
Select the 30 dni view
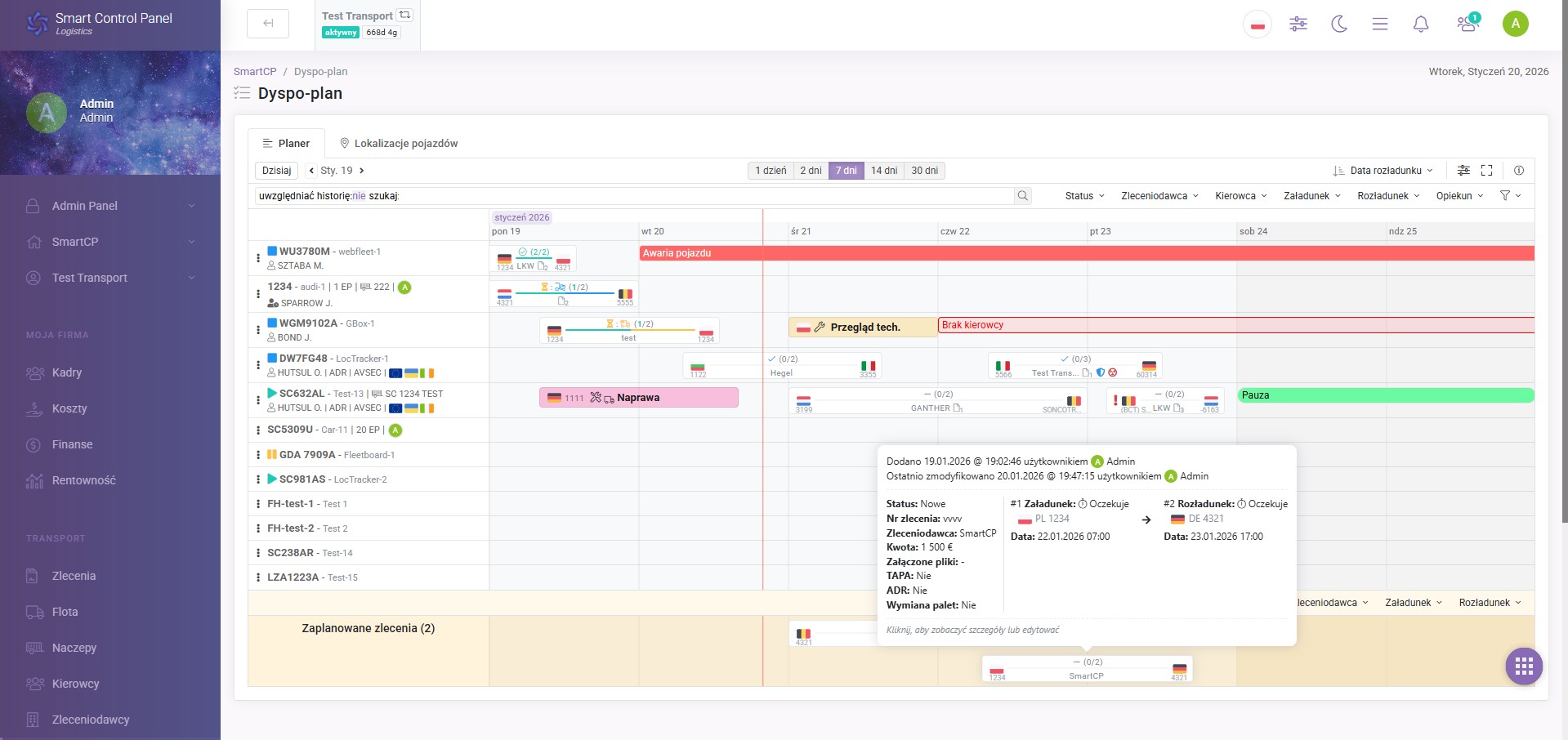click(925, 171)
